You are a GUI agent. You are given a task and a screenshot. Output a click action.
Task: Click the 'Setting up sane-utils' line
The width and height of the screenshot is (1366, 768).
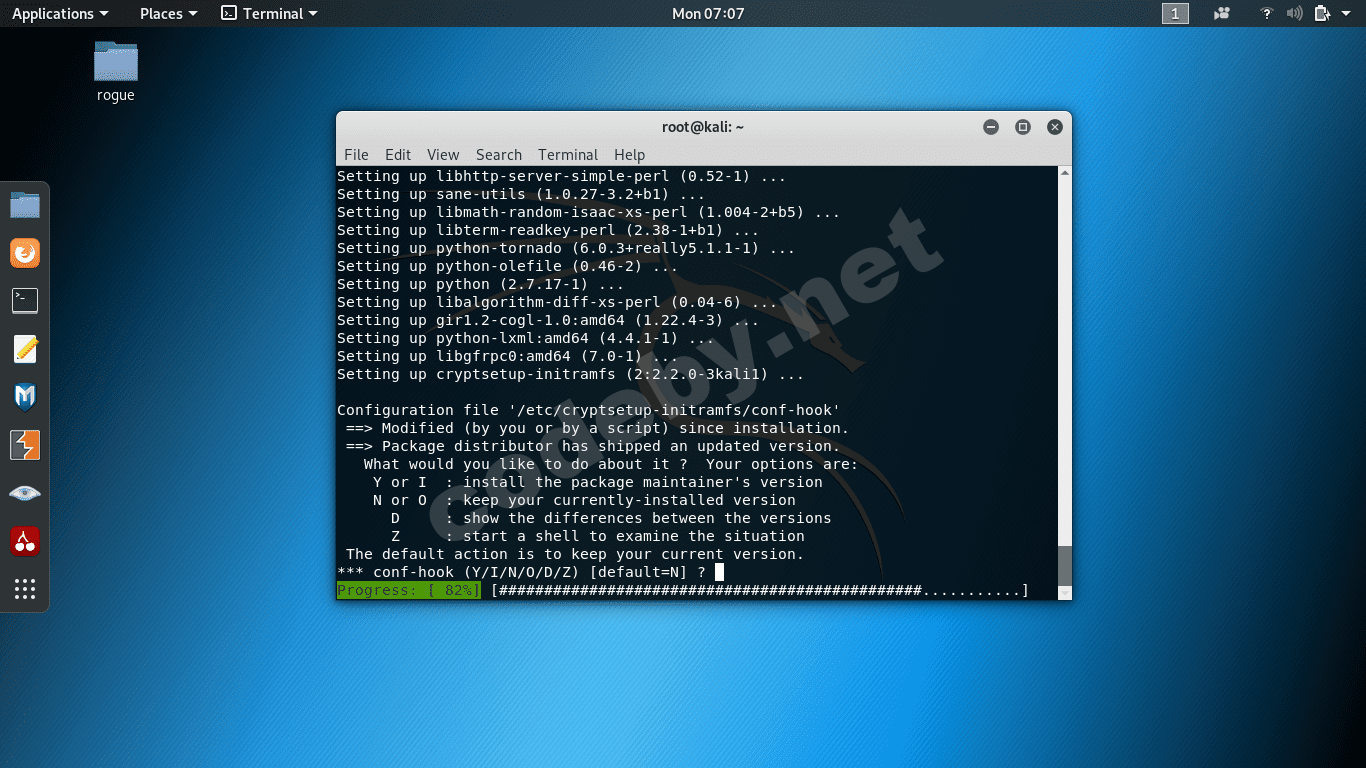pos(521,194)
